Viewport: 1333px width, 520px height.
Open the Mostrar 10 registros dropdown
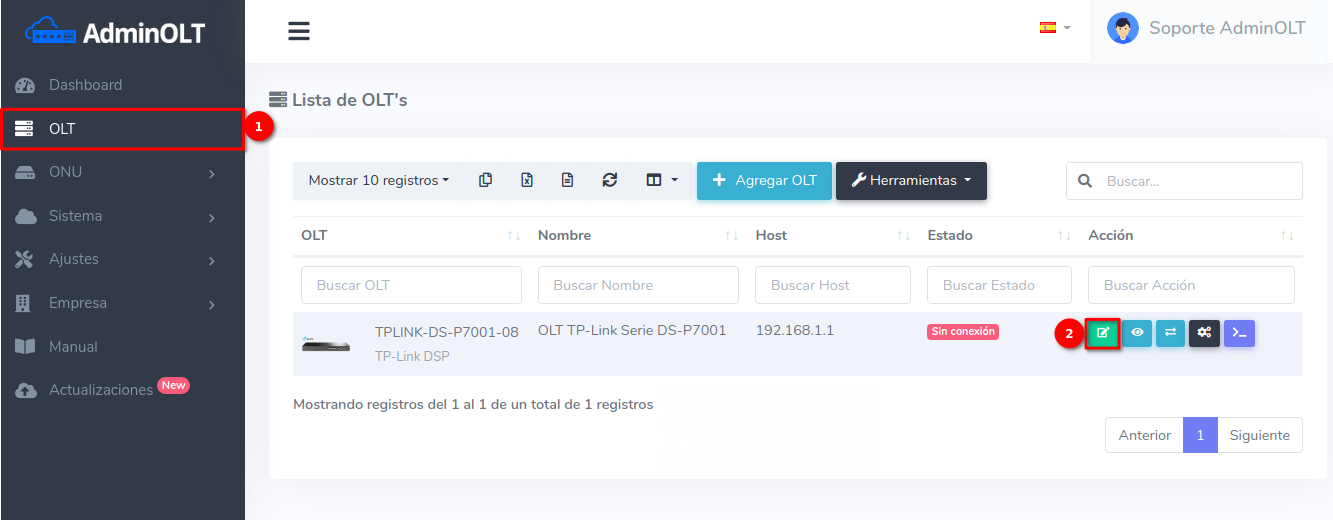pyautogui.click(x=378, y=181)
